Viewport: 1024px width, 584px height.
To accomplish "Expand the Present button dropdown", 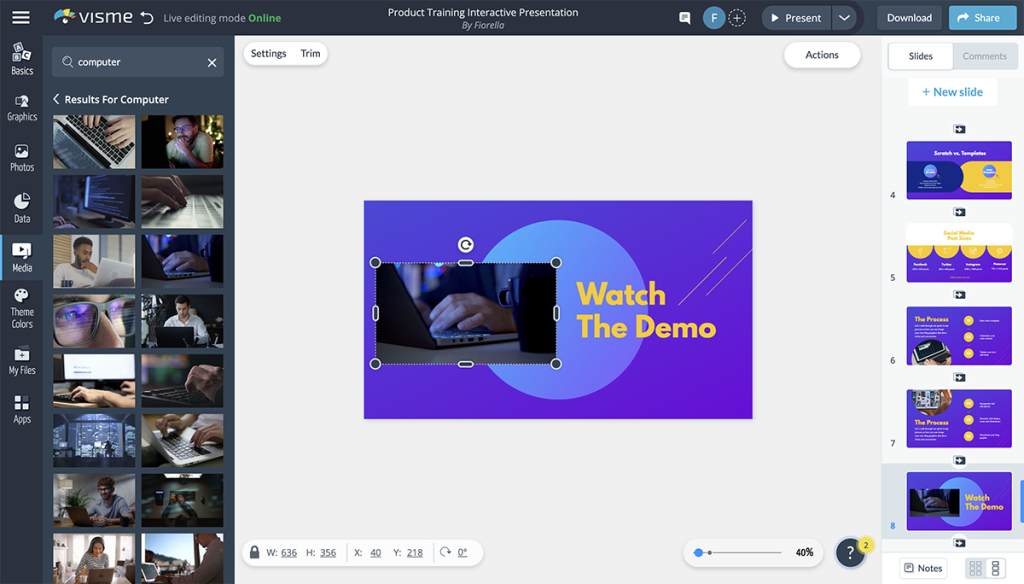I will [846, 17].
